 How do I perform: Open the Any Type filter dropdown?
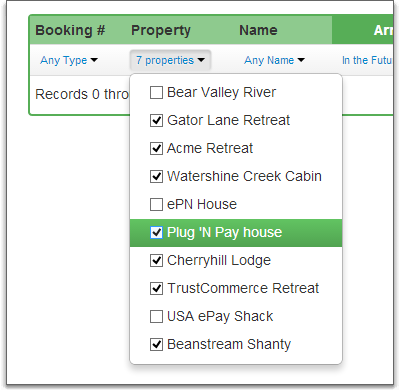(69, 60)
